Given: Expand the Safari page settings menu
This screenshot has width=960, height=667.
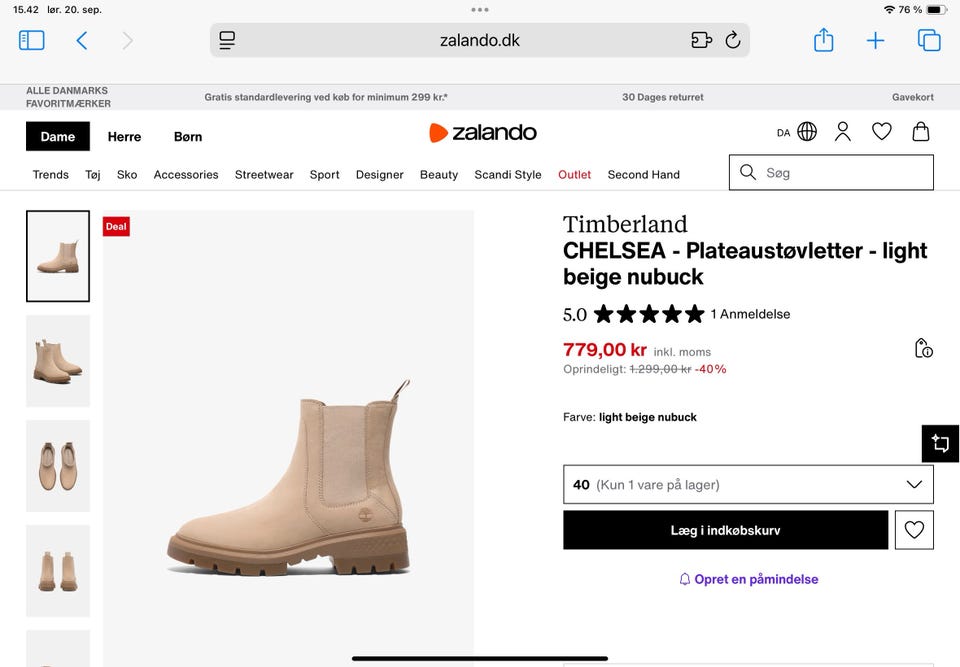Looking at the screenshot, I should 227,40.
